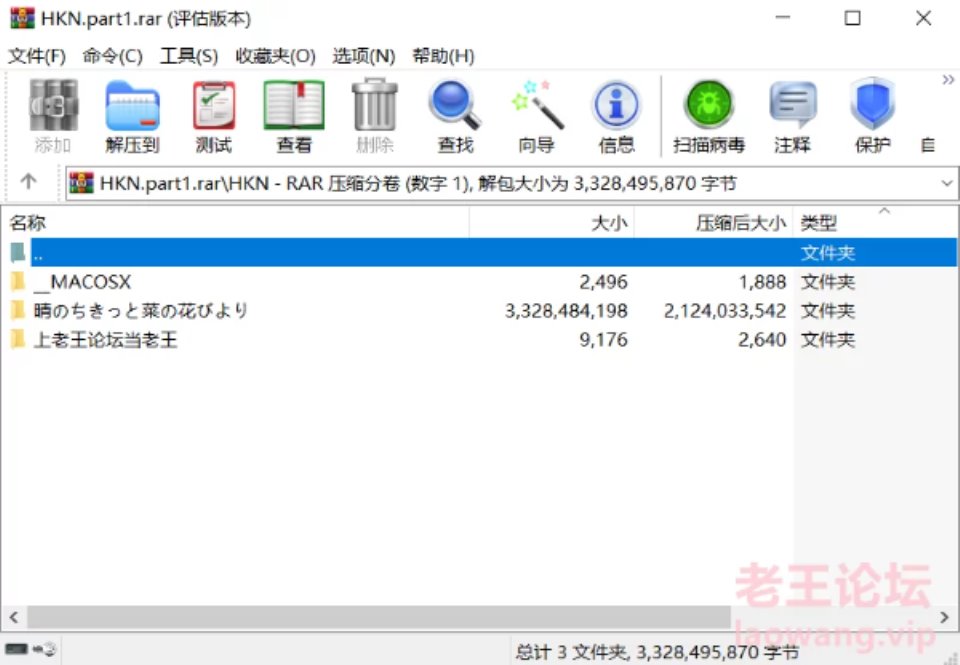Launch the 向导 (Wizard) wand icon
Image resolution: width=960 pixels, height=665 pixels.
[x=536, y=116]
